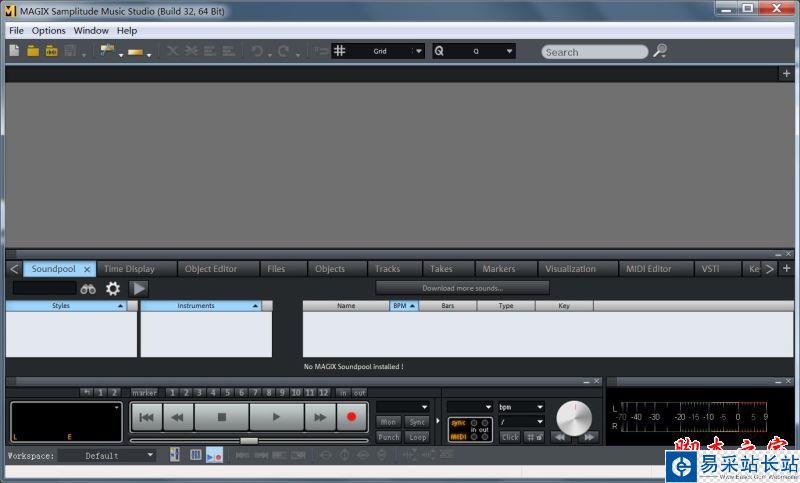This screenshot has height=483, width=800.
Task: Open the dropdown above Mon and Sync buttons
Action: (403, 407)
